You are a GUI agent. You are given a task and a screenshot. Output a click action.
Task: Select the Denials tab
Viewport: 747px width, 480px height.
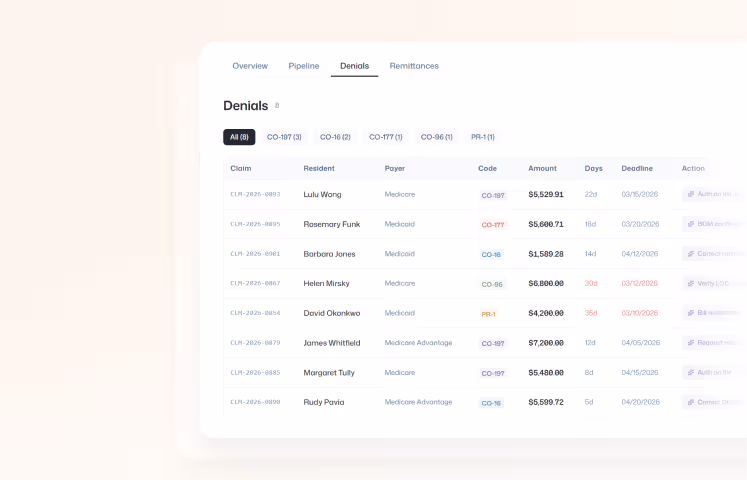(x=354, y=66)
